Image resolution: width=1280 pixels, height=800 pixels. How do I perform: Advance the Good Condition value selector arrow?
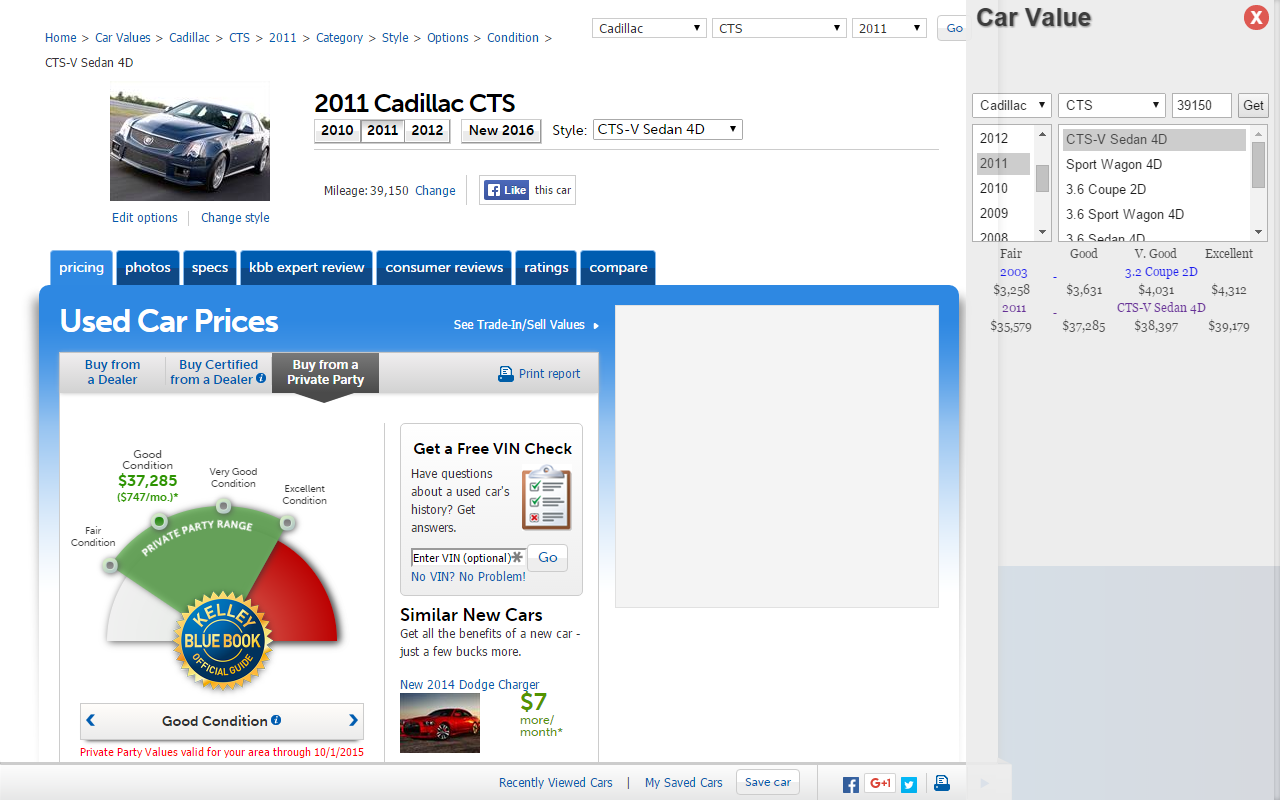coord(352,721)
